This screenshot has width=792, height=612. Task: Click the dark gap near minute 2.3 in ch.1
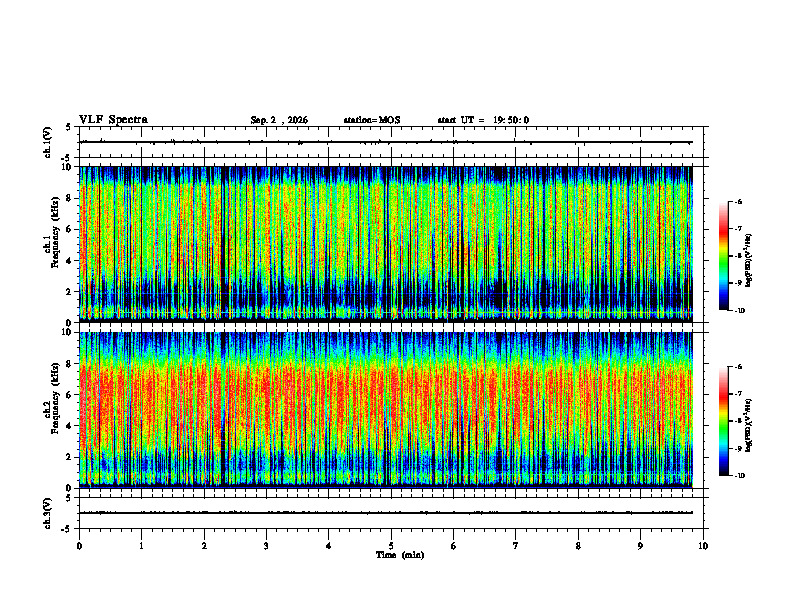(224, 244)
